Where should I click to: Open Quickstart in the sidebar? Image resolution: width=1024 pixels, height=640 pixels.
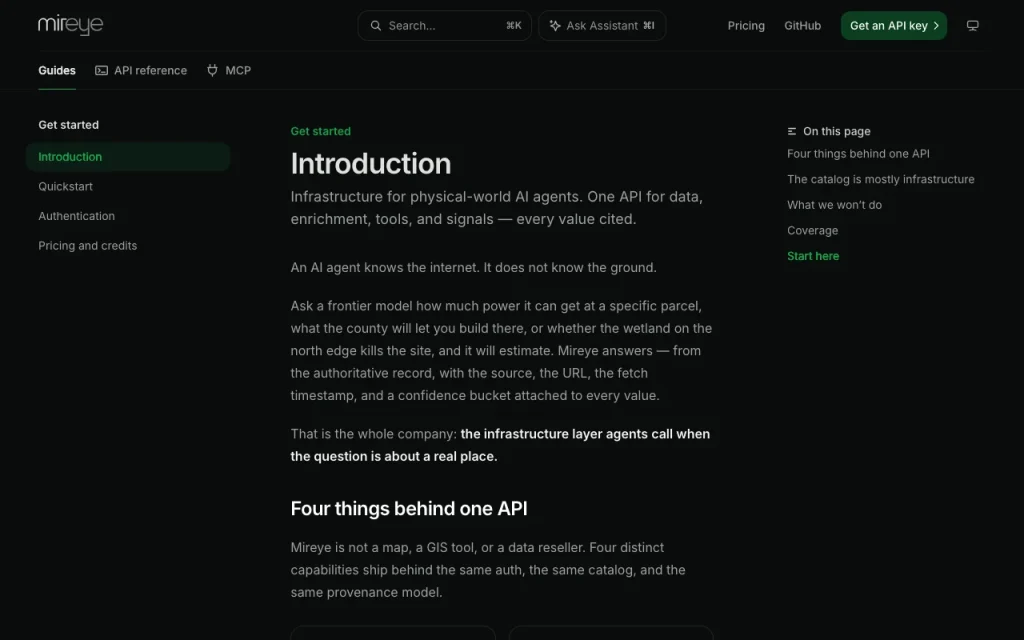coord(65,186)
